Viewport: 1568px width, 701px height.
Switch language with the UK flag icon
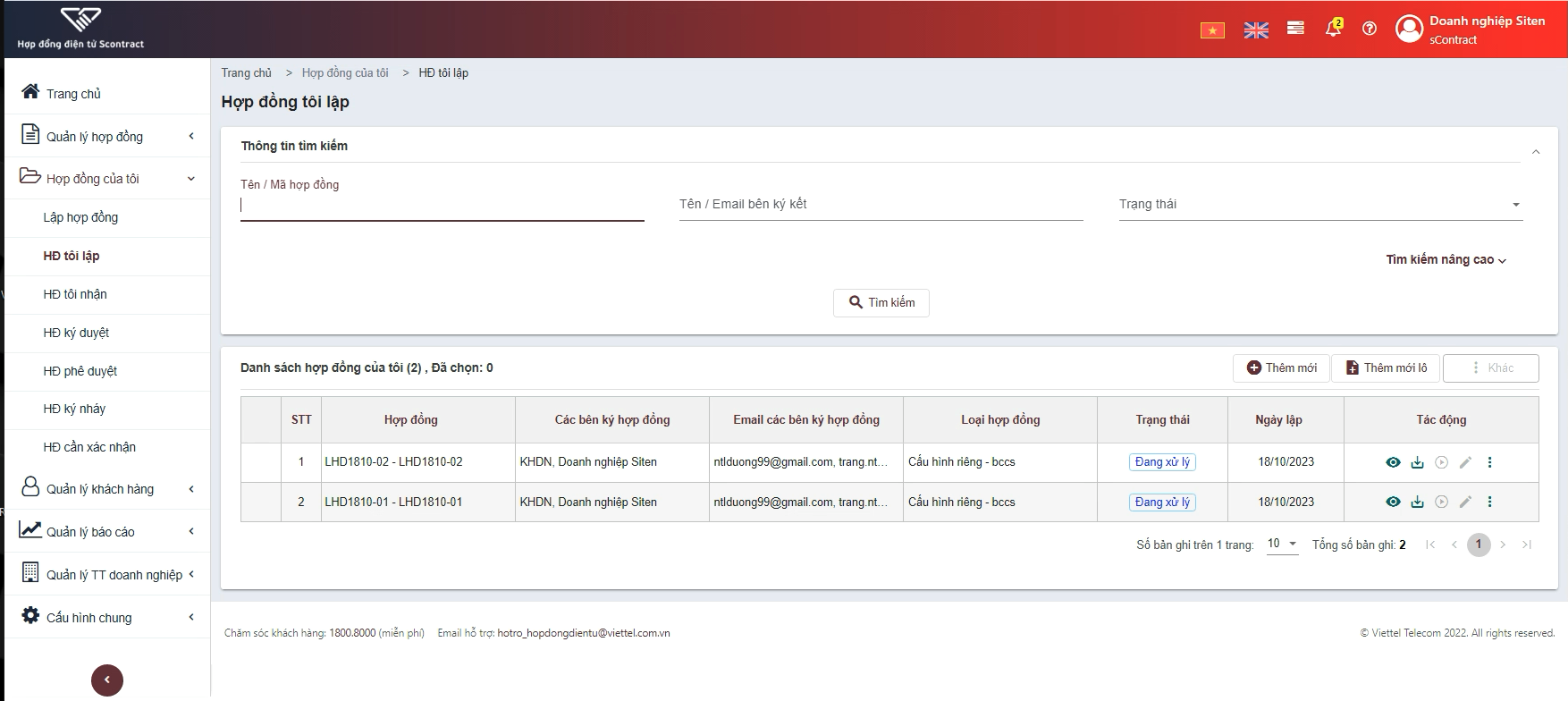click(x=1256, y=30)
